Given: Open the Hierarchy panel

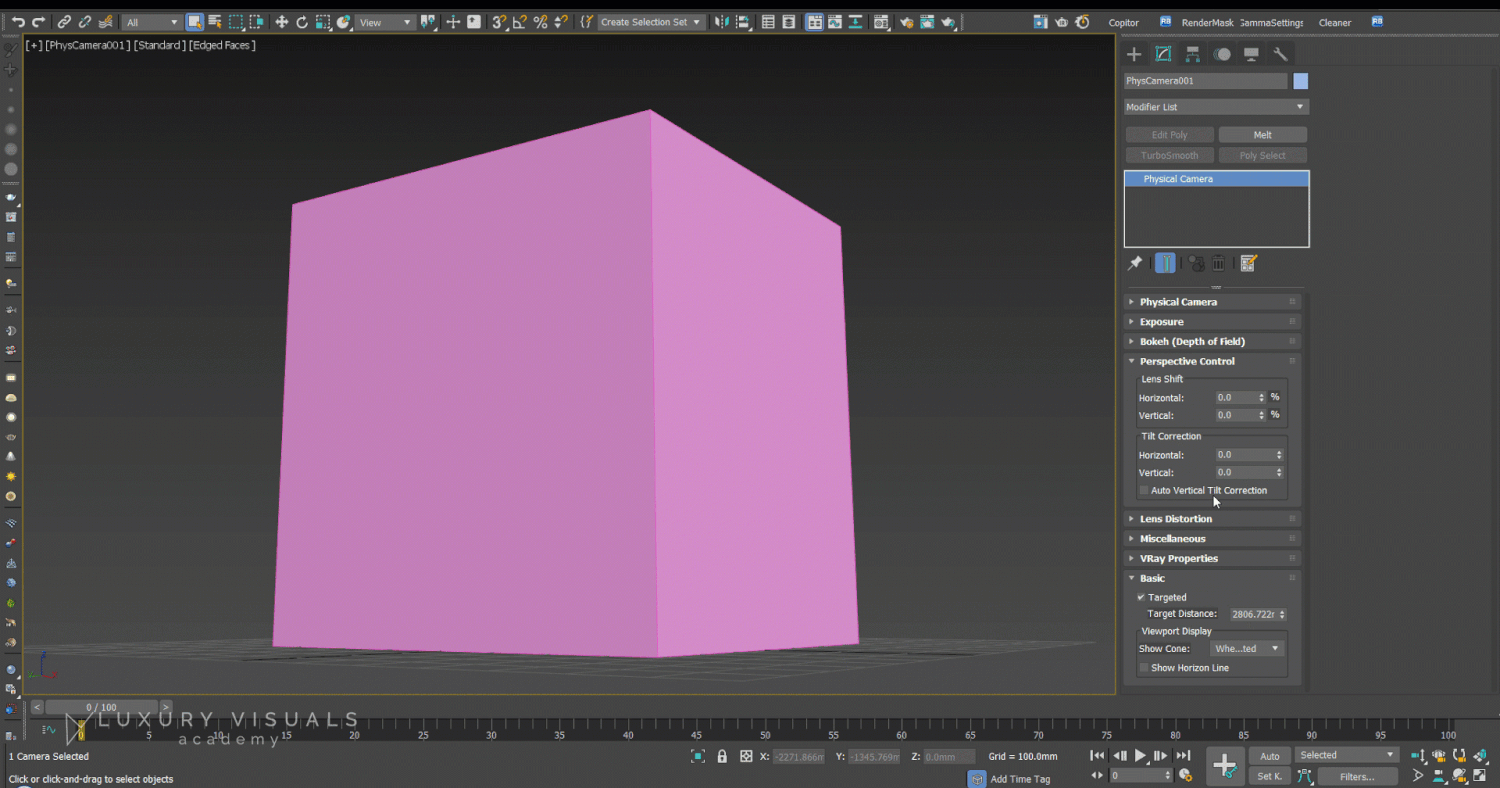Looking at the screenshot, I should [1192, 53].
